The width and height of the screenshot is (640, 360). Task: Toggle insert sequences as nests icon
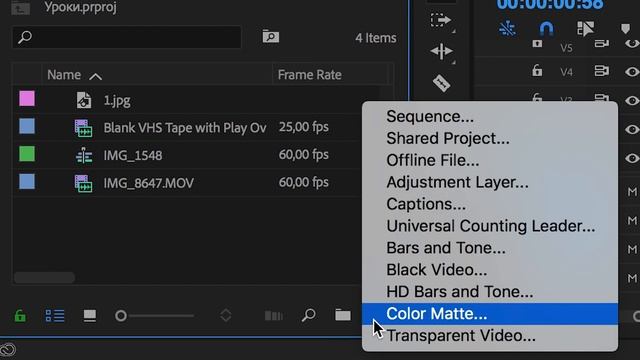[507, 29]
